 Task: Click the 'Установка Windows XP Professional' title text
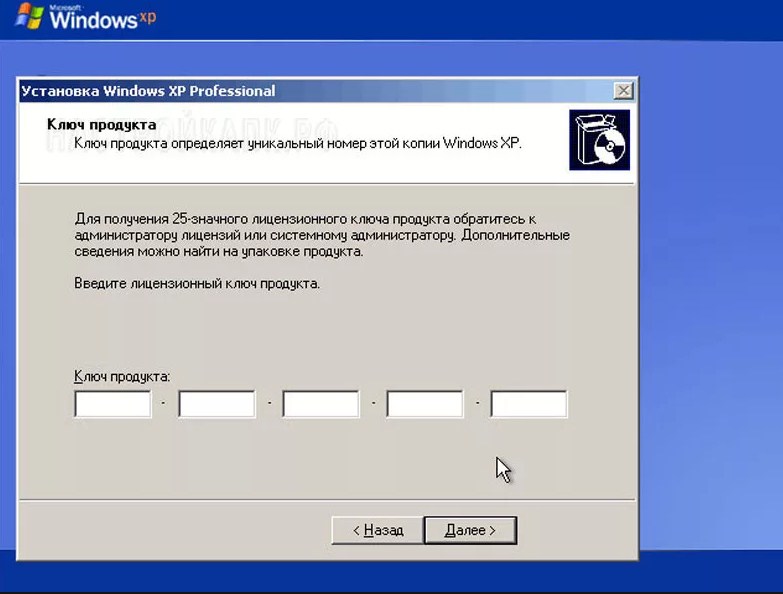(x=148, y=91)
